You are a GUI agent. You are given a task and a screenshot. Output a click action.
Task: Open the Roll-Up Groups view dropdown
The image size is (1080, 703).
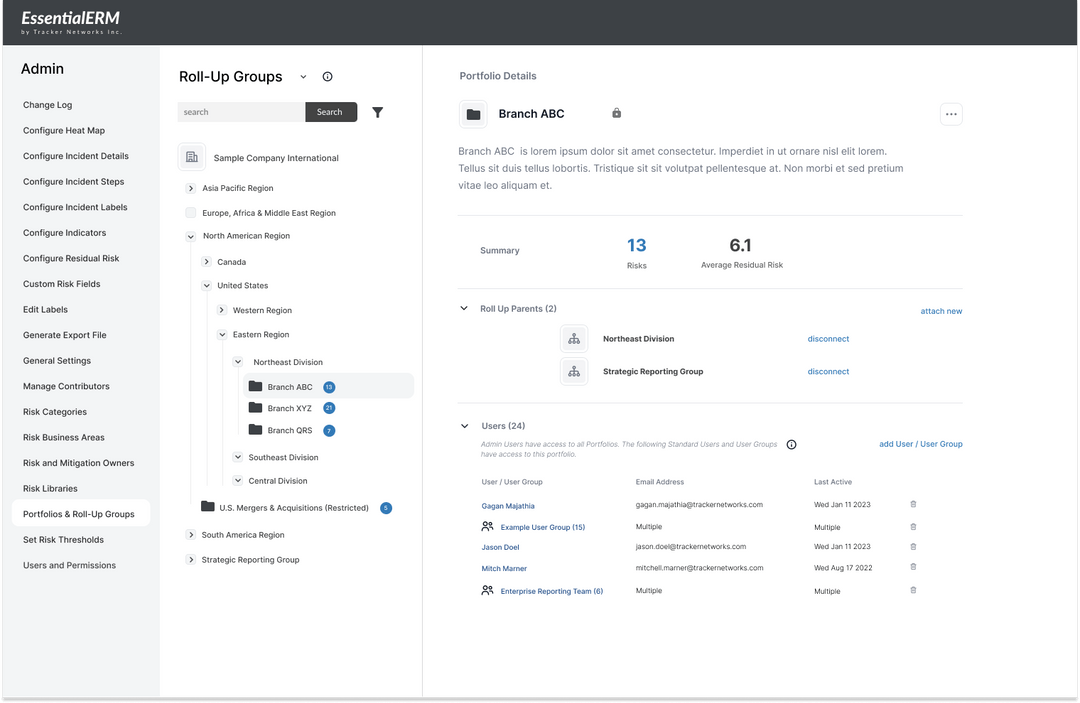pyautogui.click(x=302, y=76)
